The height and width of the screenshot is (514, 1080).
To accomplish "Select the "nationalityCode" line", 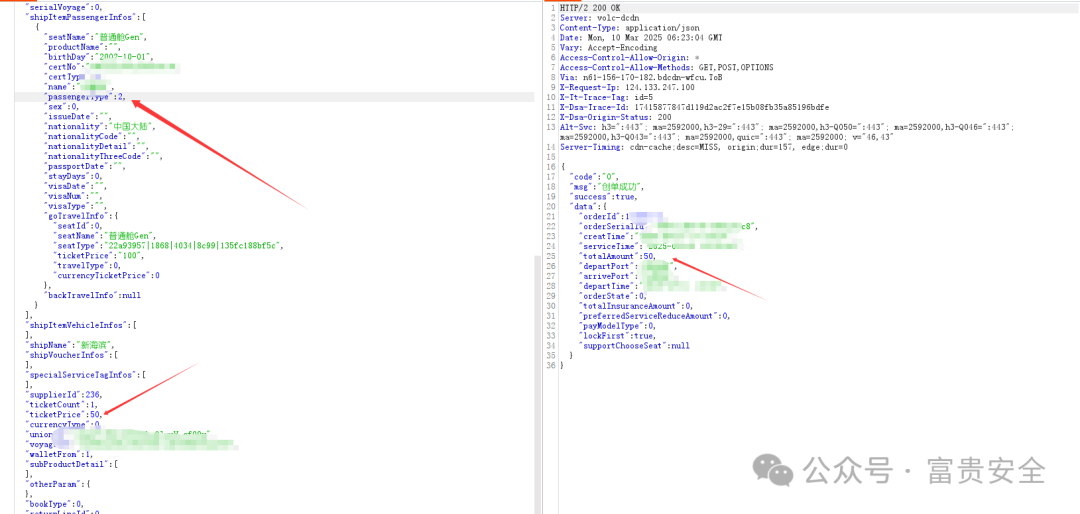I will pos(90,137).
